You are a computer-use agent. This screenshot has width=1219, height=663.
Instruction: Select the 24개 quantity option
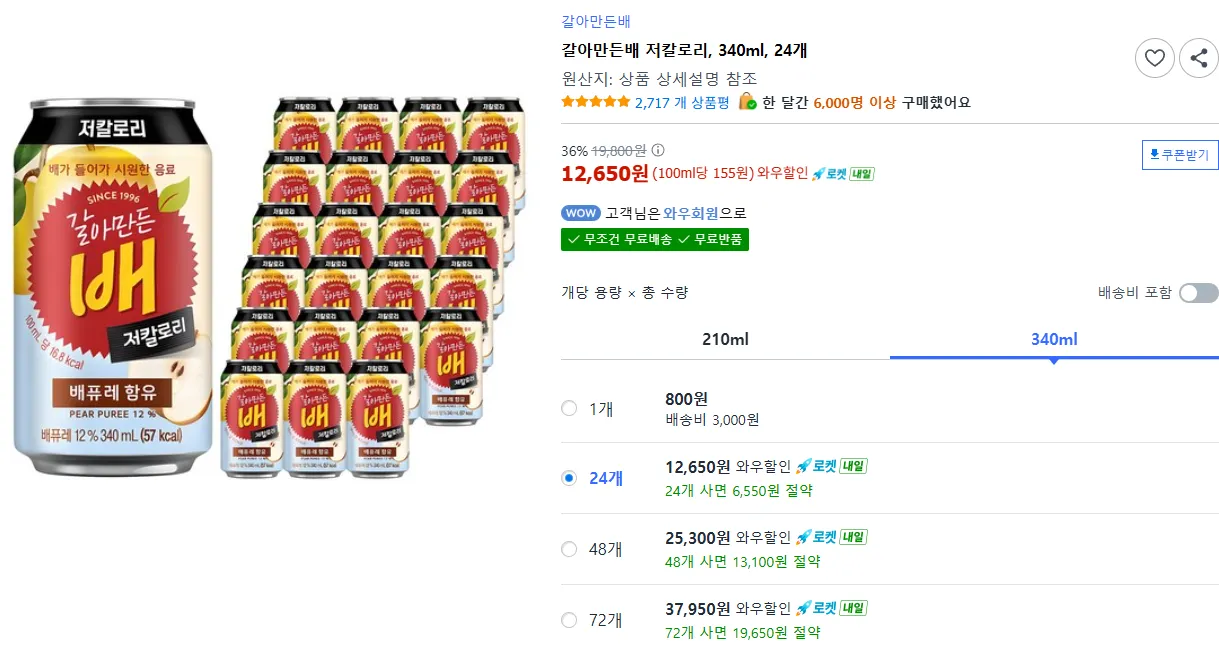pos(569,478)
